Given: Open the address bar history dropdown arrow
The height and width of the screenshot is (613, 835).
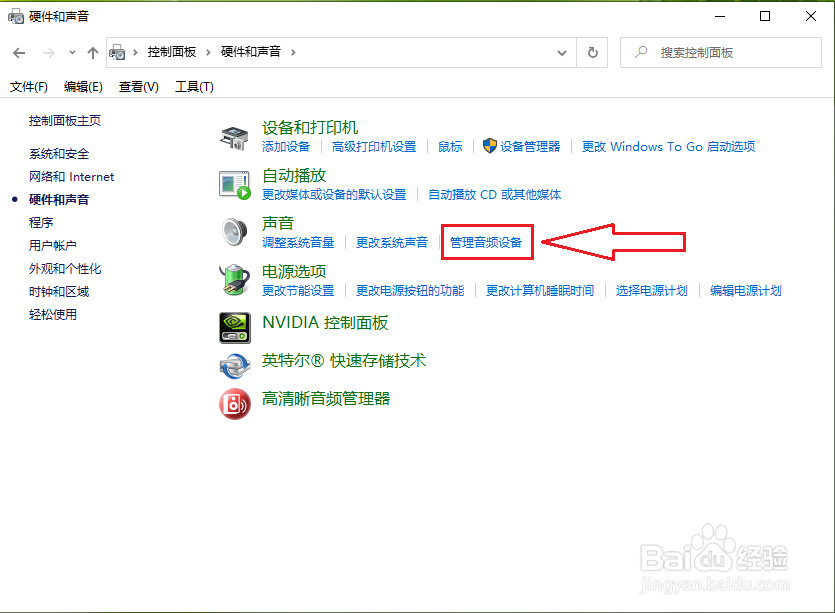Looking at the screenshot, I should pos(562,51).
